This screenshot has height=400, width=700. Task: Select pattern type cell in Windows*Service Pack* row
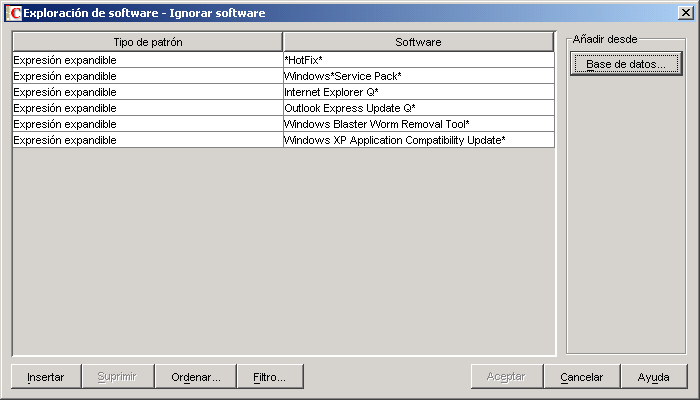(x=148, y=76)
